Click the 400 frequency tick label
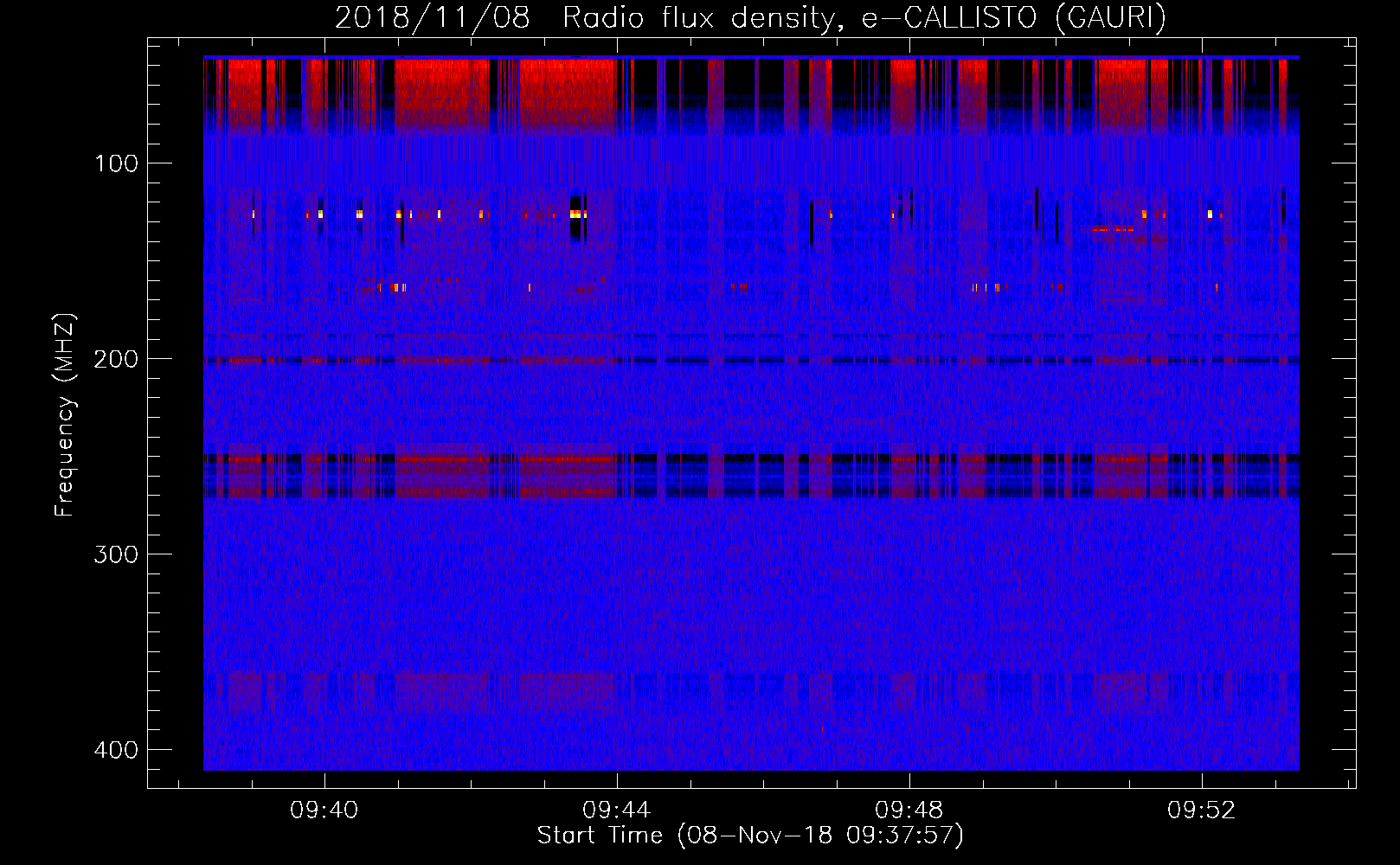1400x865 pixels. pyautogui.click(x=116, y=750)
